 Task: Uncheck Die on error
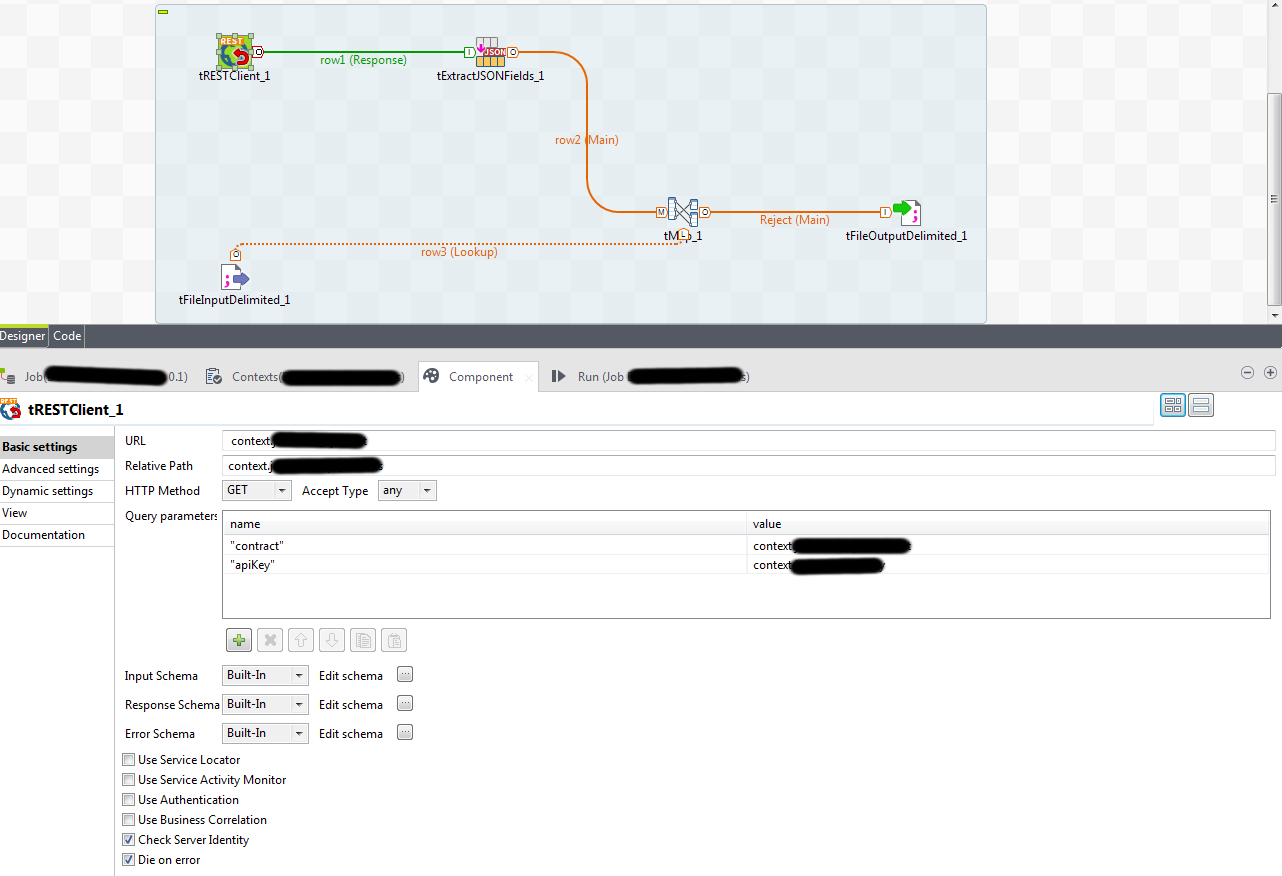pyautogui.click(x=128, y=859)
